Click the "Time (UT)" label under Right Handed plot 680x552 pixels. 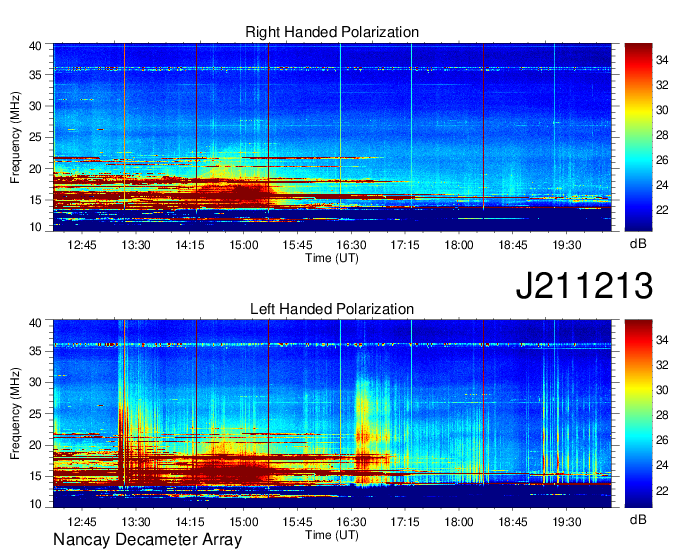point(332,258)
